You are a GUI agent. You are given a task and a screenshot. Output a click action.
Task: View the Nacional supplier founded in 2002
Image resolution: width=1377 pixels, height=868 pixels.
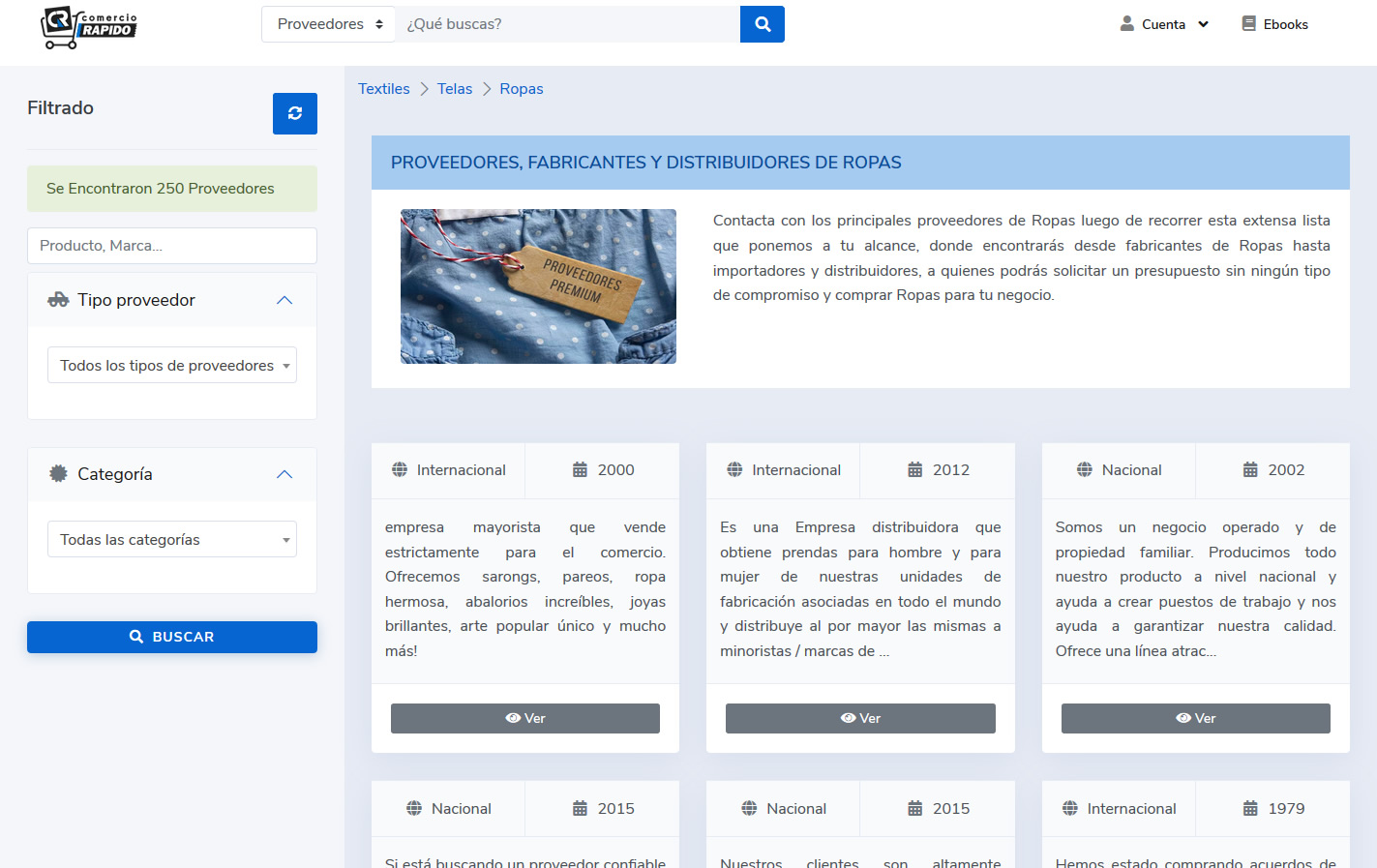(1196, 718)
